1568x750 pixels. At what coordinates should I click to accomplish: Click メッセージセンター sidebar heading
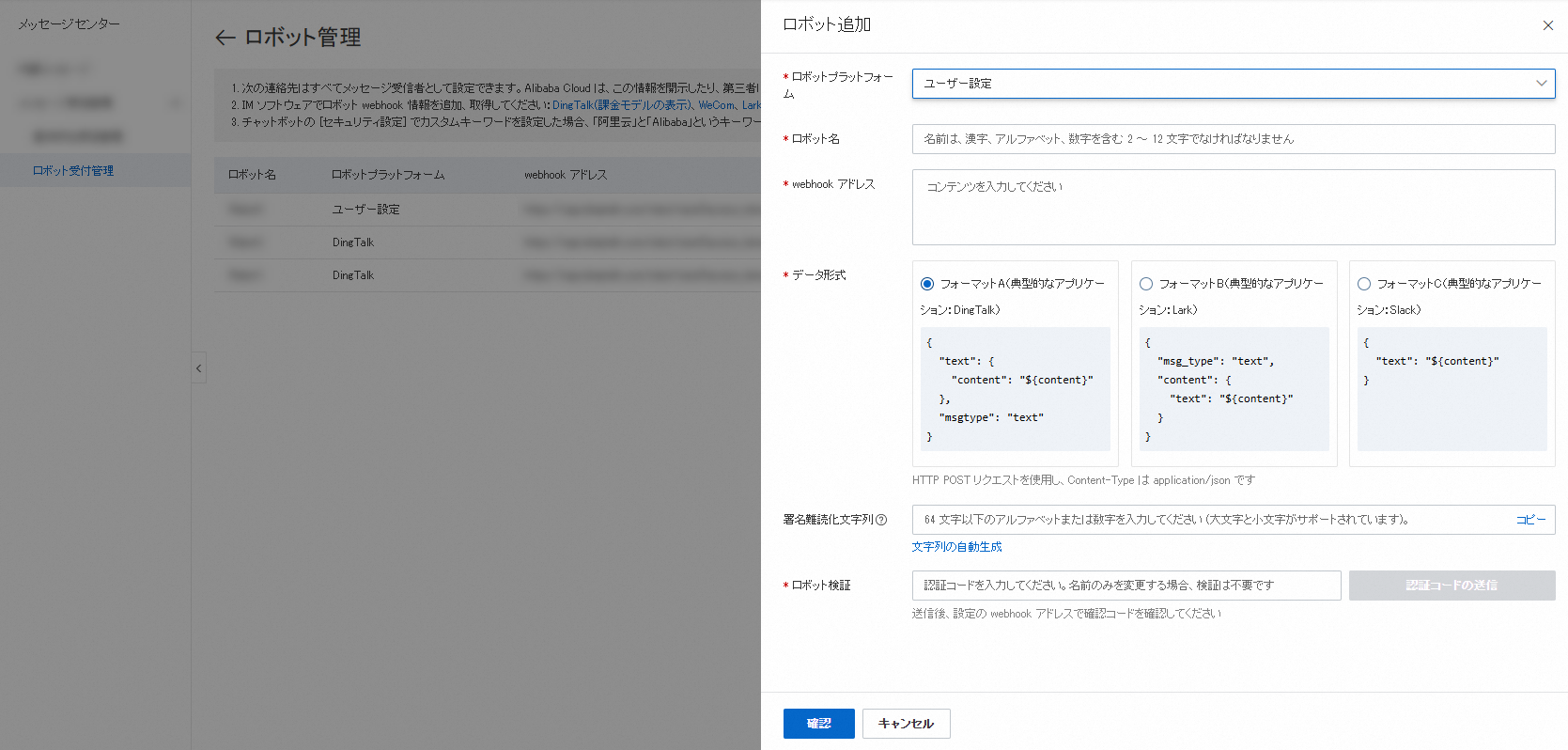coord(70,24)
